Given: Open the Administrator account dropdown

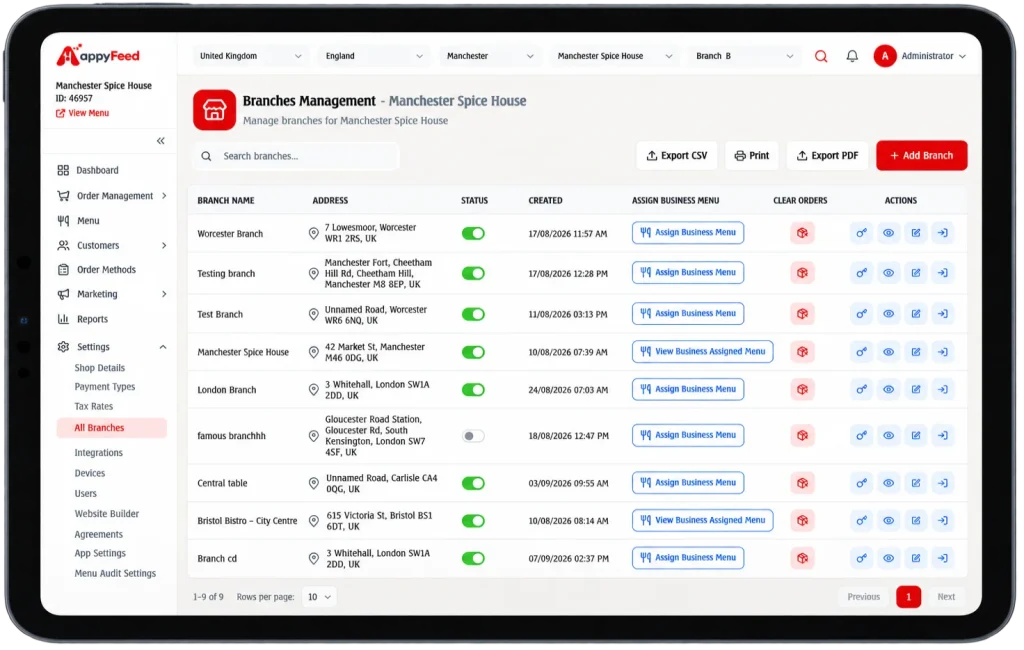Looking at the screenshot, I should 933,56.
